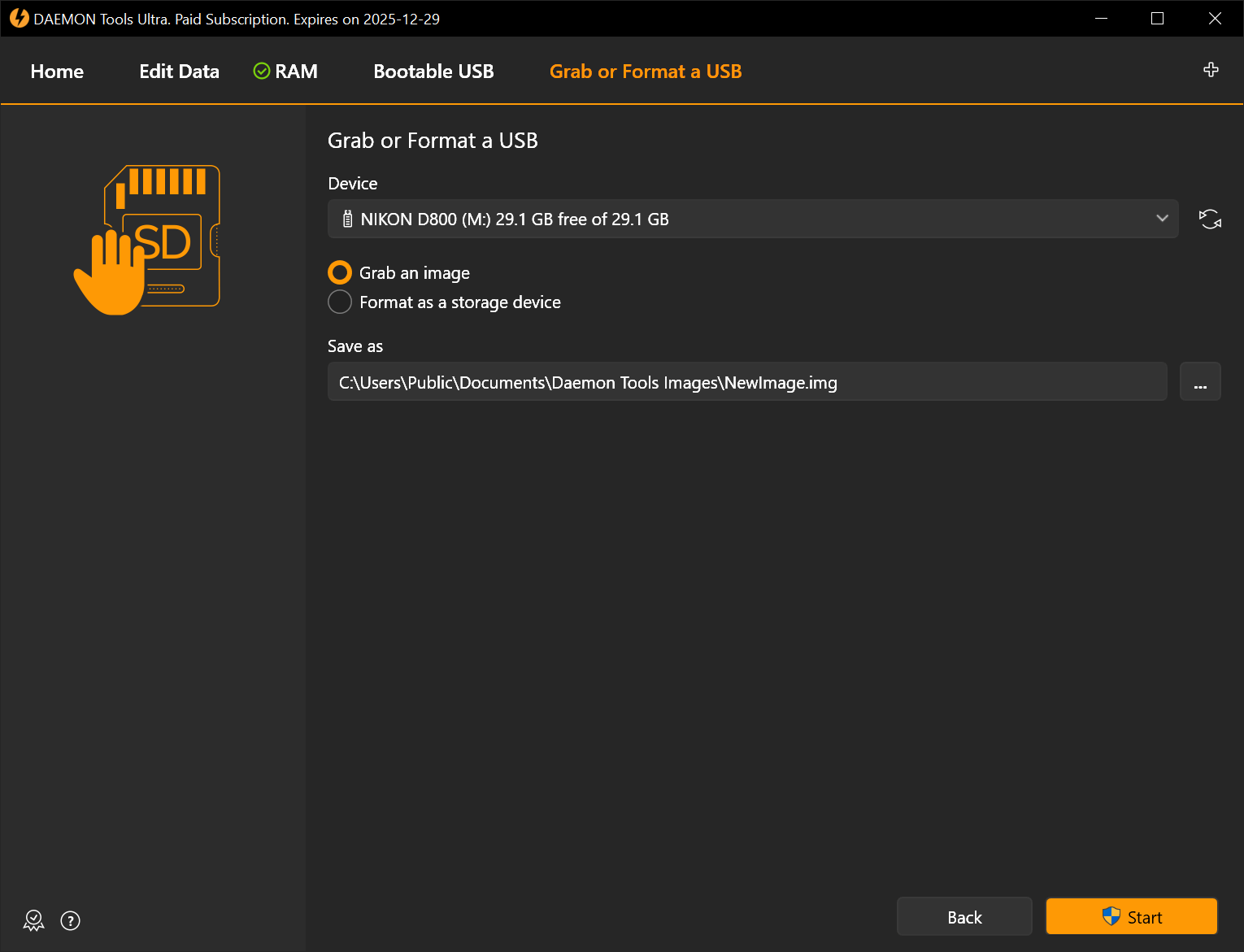Screen dimensions: 1244x952
Task: Click the refresh devices icon beside Device dropdown
Action: click(x=1210, y=219)
